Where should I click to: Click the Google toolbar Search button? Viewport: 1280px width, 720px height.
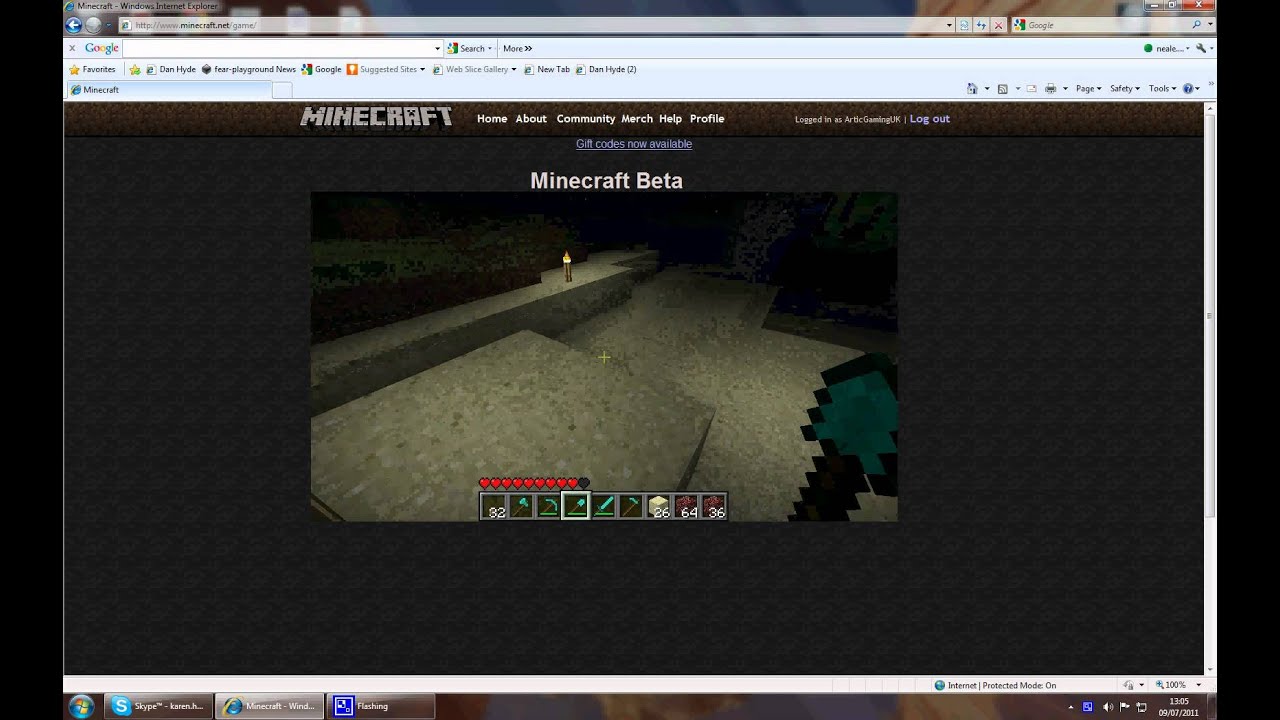point(470,48)
